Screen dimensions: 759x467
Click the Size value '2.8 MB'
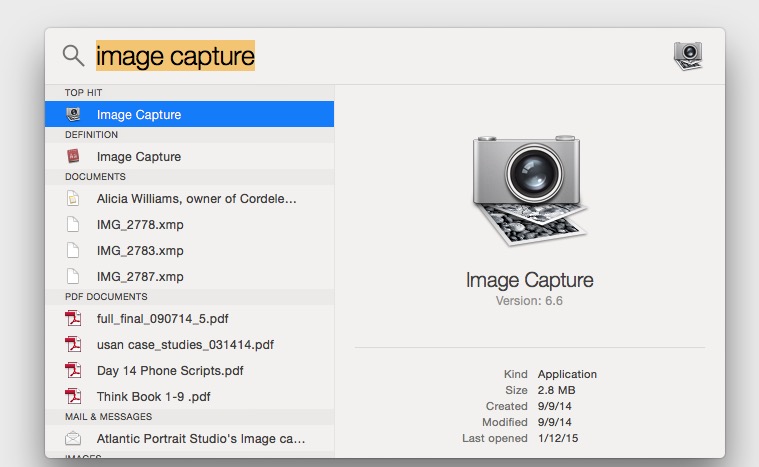556,390
